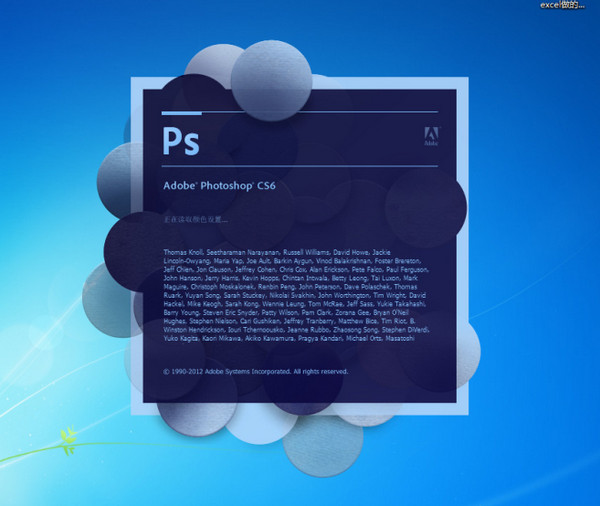Screen dimensions: 600x506
Task: Click the name "Russell Williams" in credits
Action: (x=306, y=252)
